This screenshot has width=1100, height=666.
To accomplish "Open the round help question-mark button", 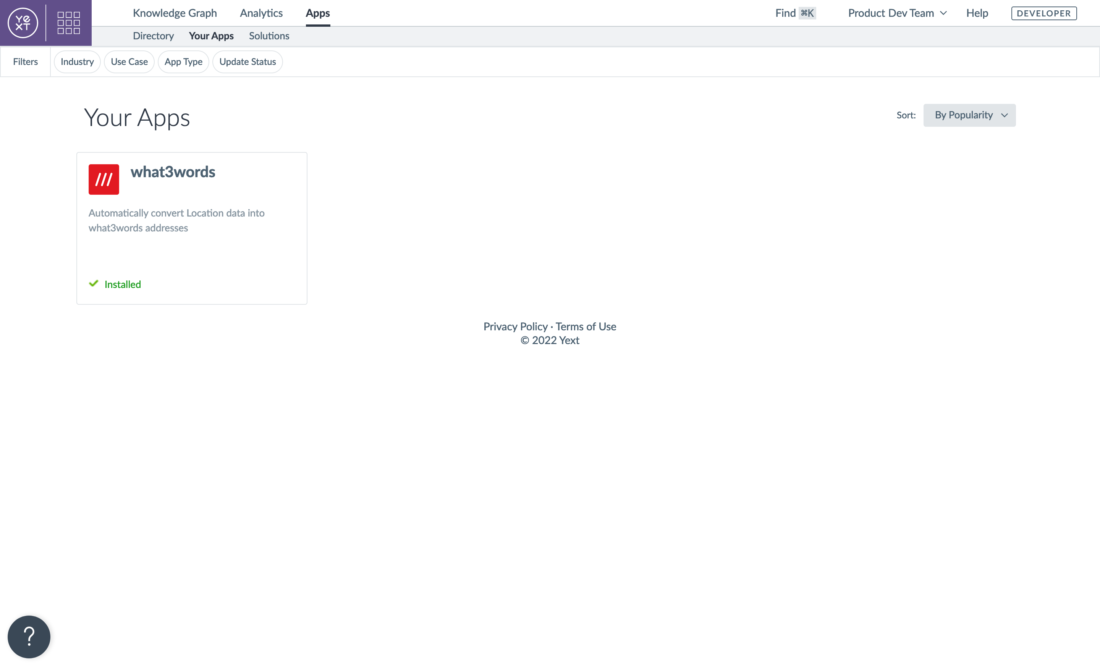I will point(29,637).
